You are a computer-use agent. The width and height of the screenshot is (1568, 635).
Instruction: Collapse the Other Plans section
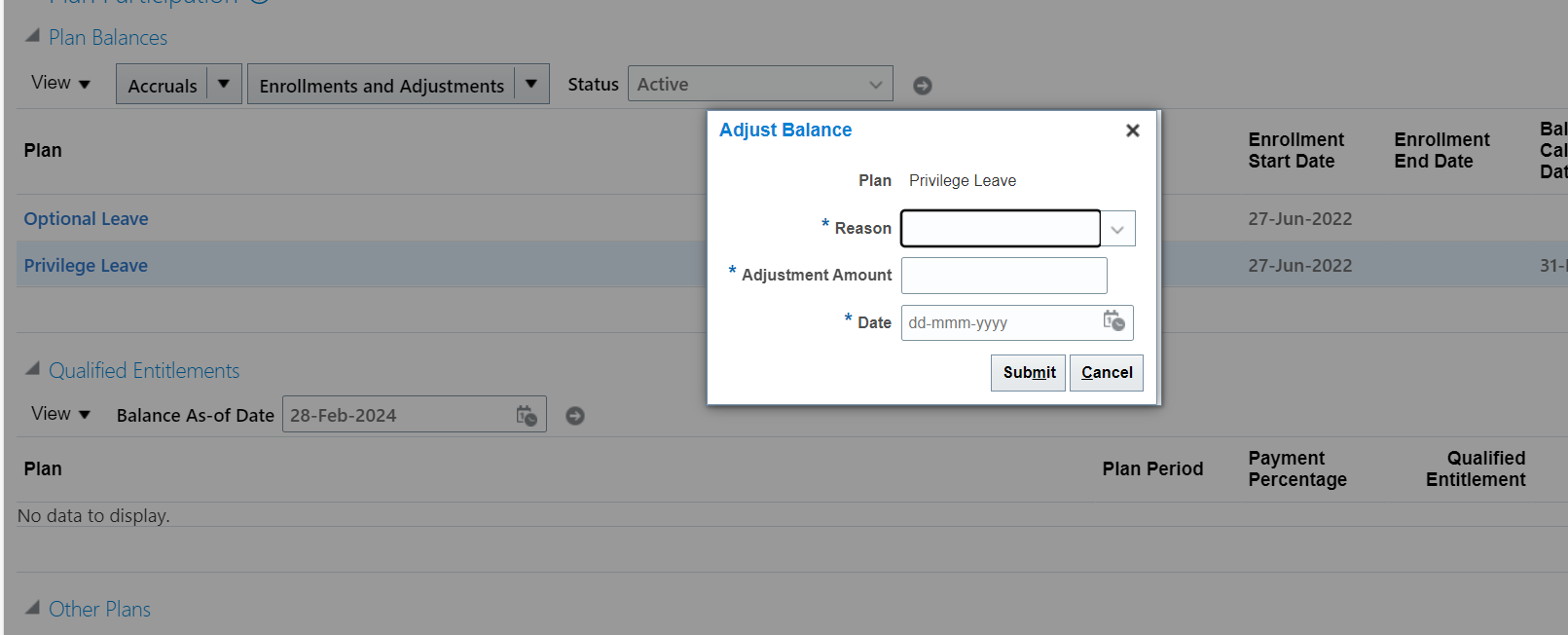coord(32,608)
